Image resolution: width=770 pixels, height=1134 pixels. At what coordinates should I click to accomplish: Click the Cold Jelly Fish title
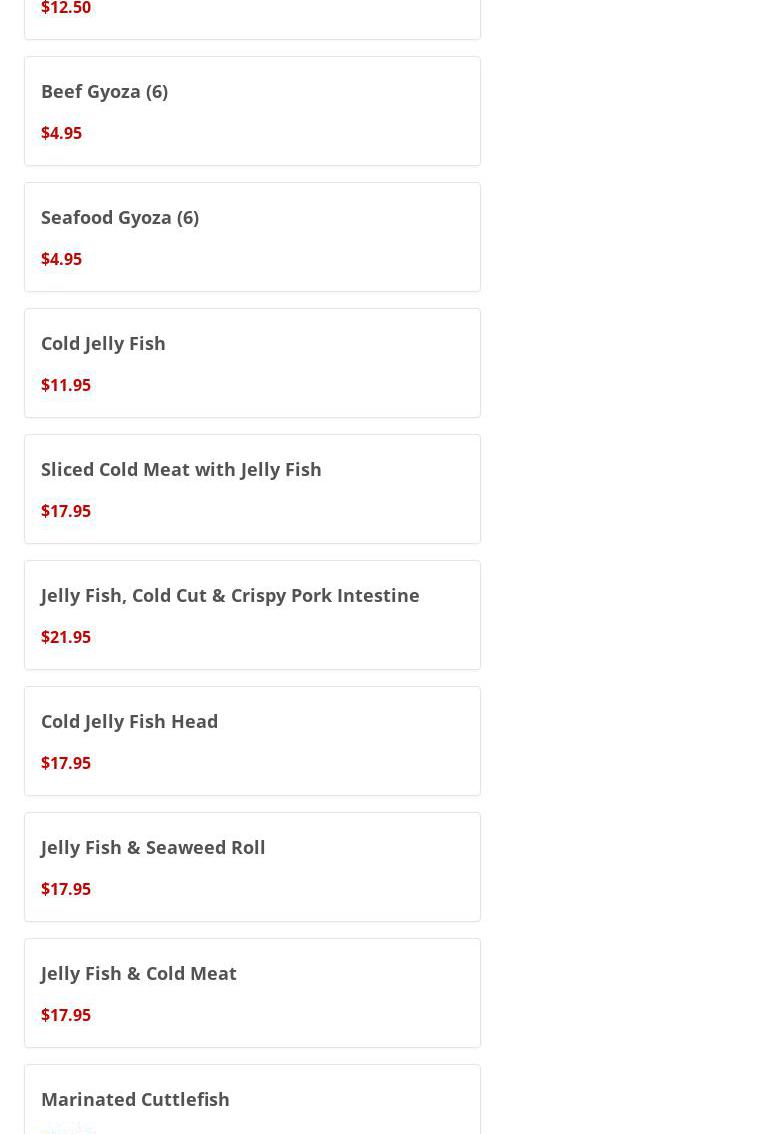point(103,343)
